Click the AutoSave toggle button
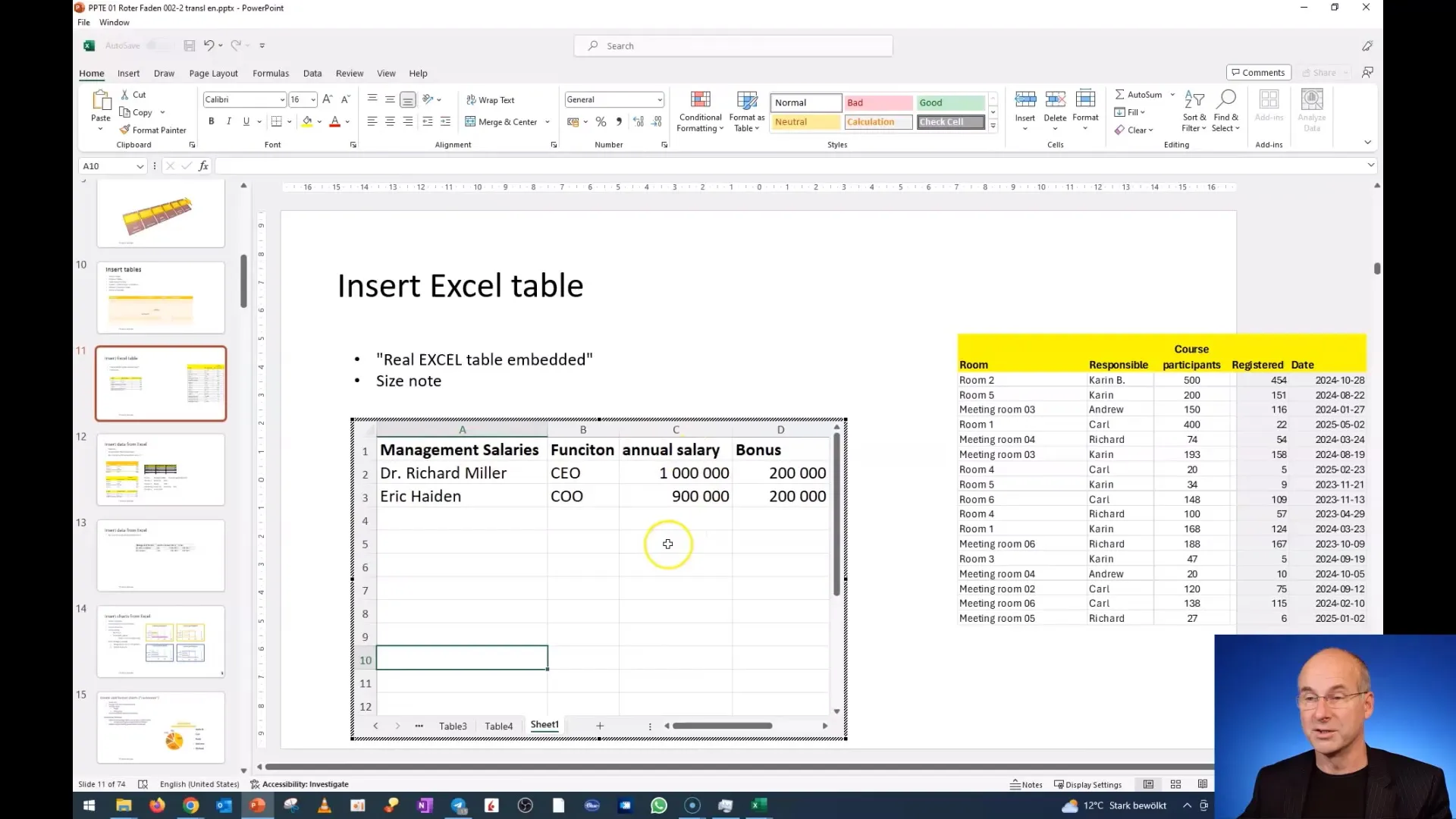Viewport: 1456px width, 819px height. [154, 45]
